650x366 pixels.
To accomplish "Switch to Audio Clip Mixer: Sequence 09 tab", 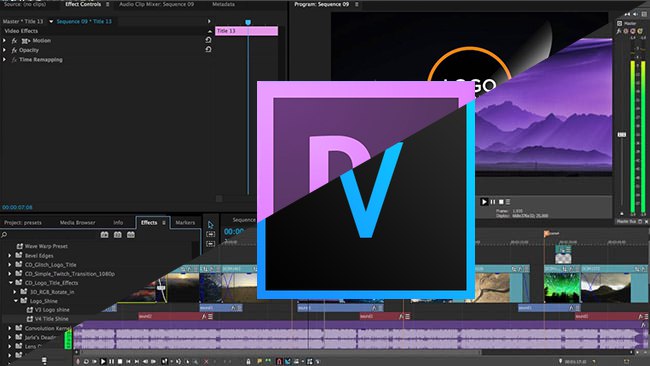I will click(156, 4).
